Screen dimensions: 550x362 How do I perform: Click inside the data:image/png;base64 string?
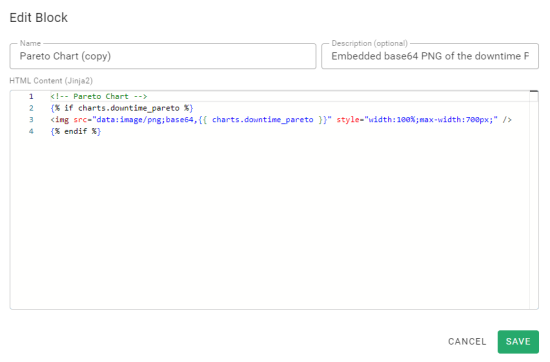point(145,120)
